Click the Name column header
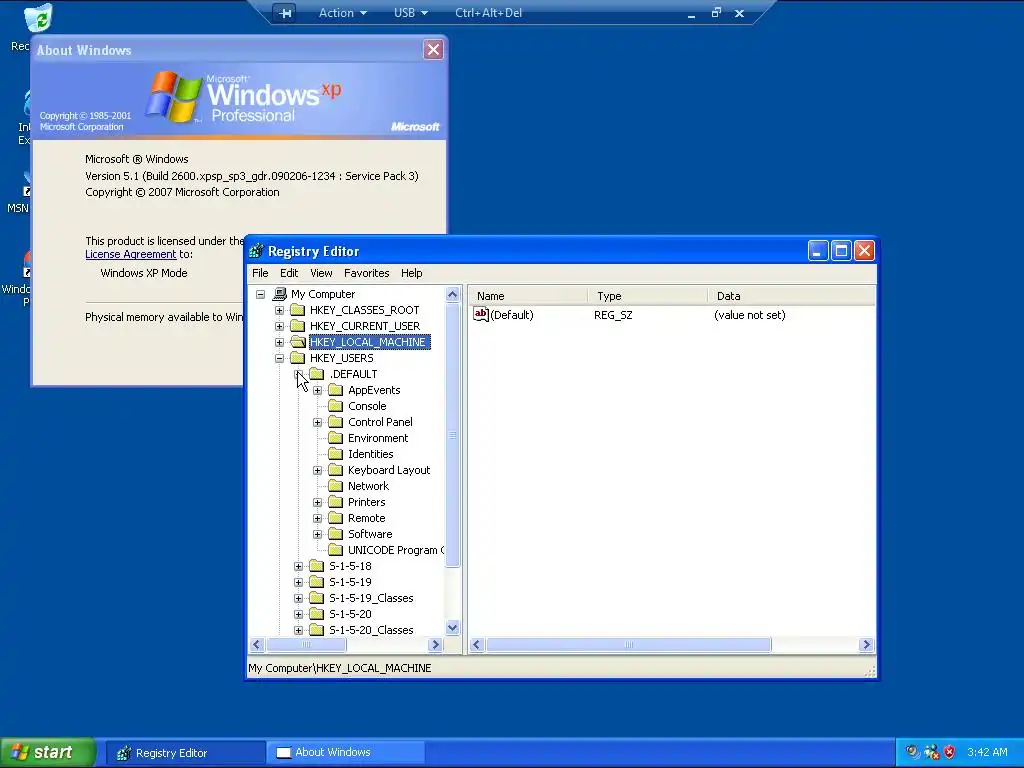Image resolution: width=1024 pixels, height=768 pixels. [528, 296]
